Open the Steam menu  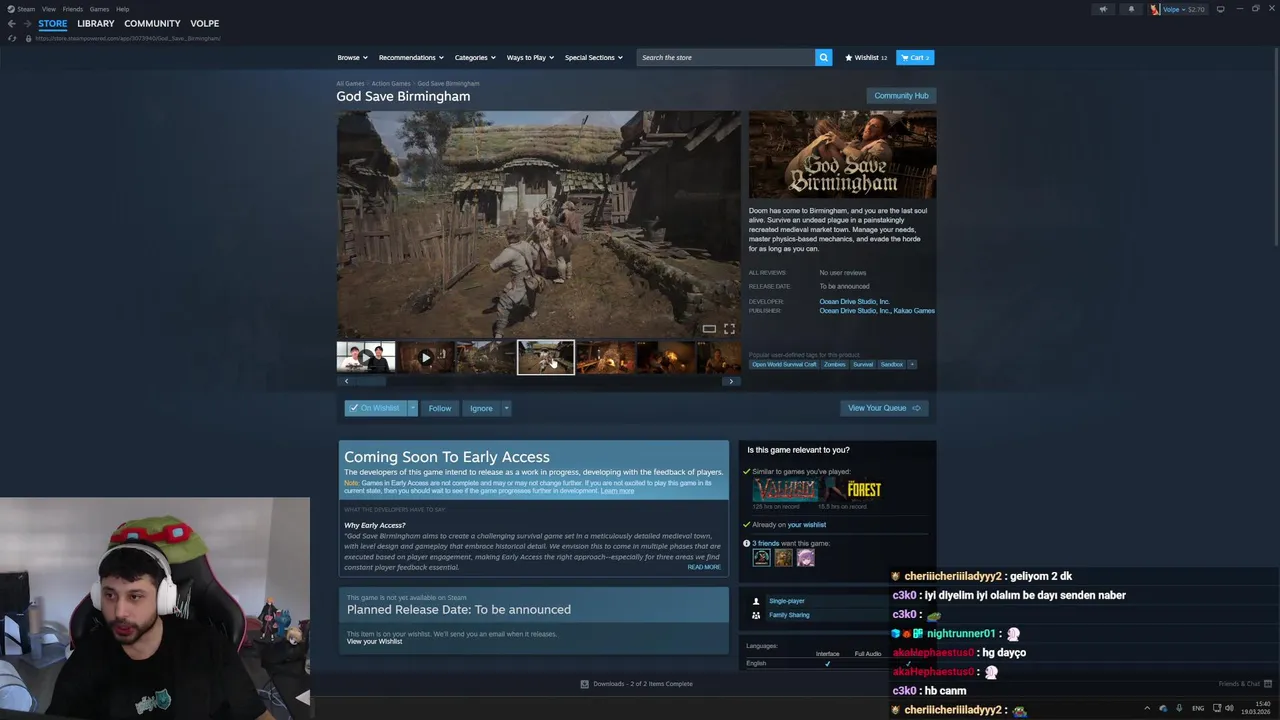click(x=22, y=9)
